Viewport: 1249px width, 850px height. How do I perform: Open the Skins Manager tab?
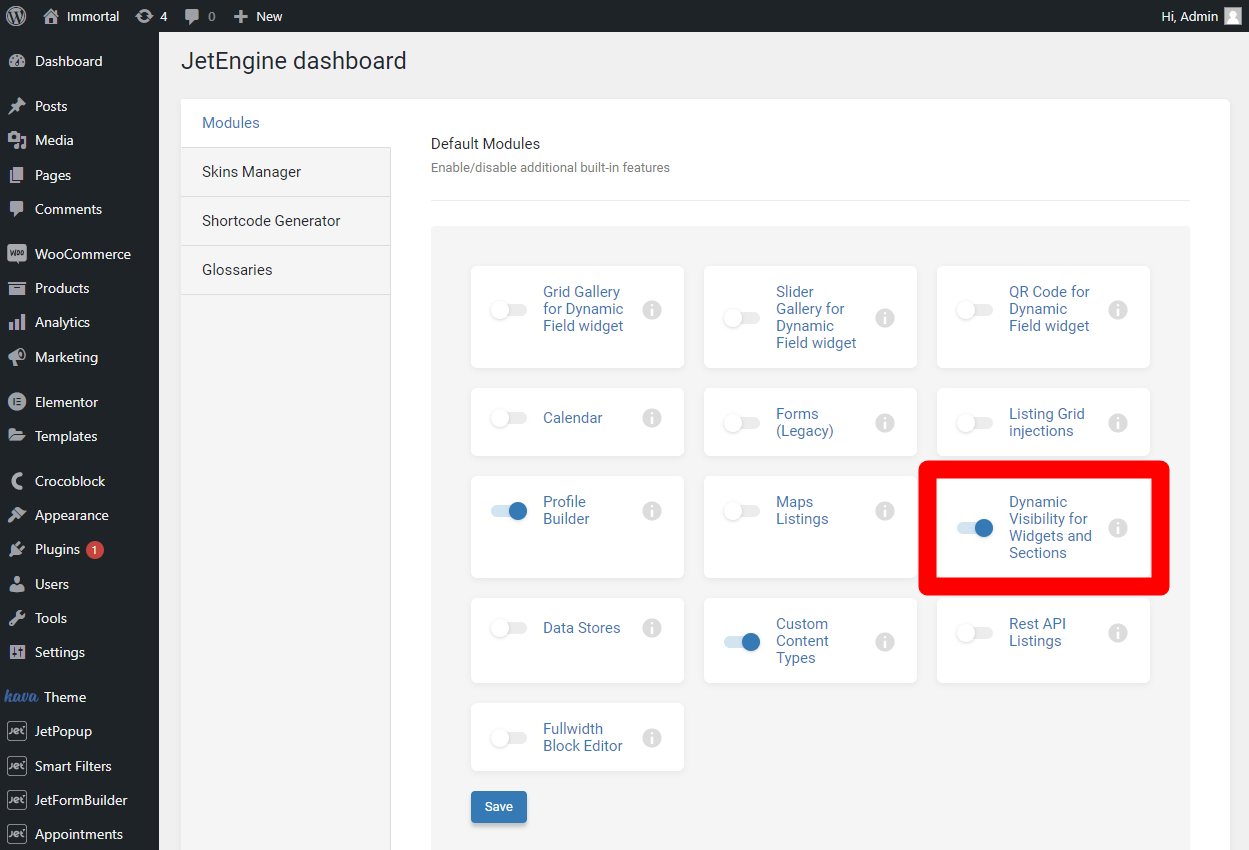pos(286,172)
